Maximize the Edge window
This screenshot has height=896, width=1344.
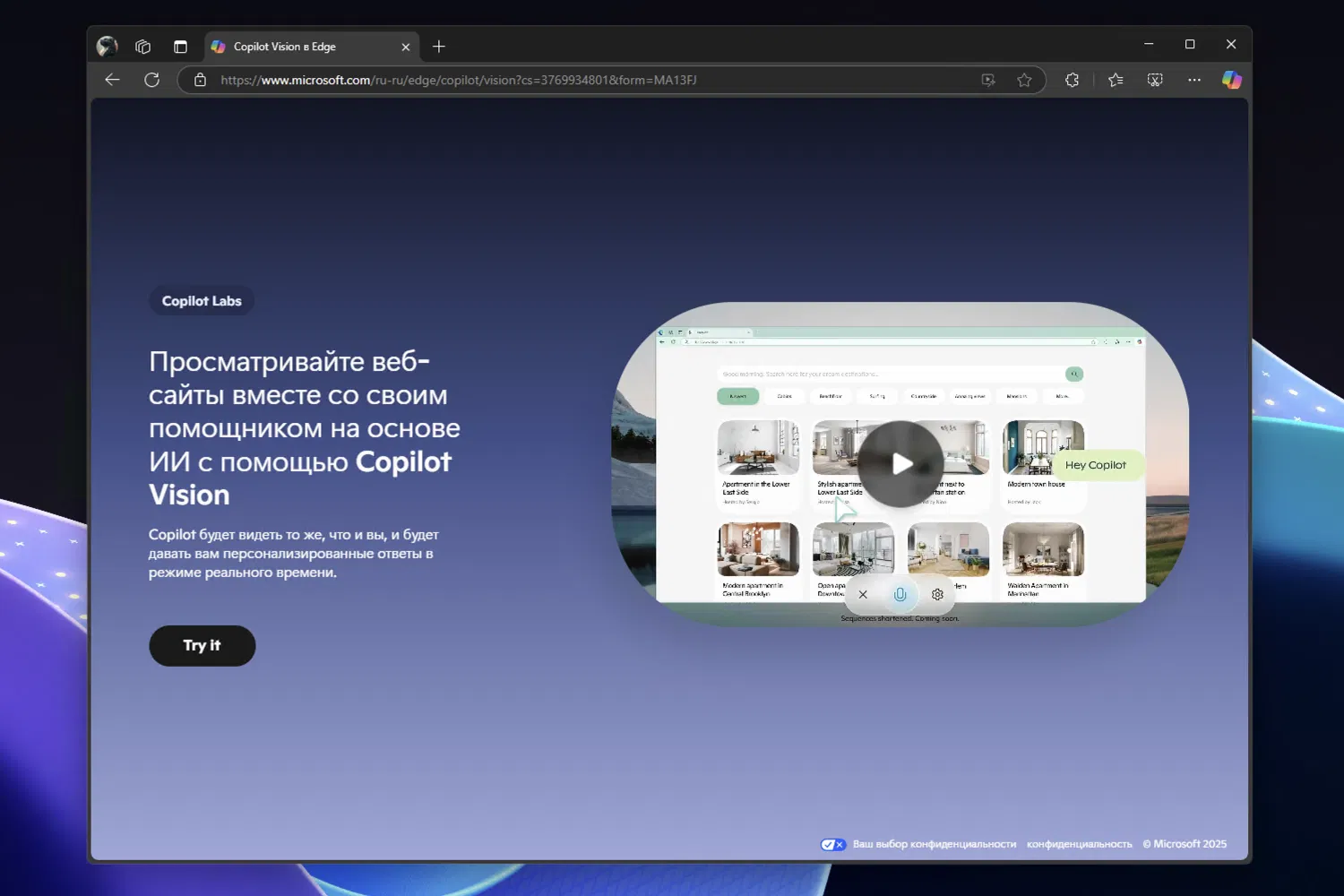(x=1190, y=44)
